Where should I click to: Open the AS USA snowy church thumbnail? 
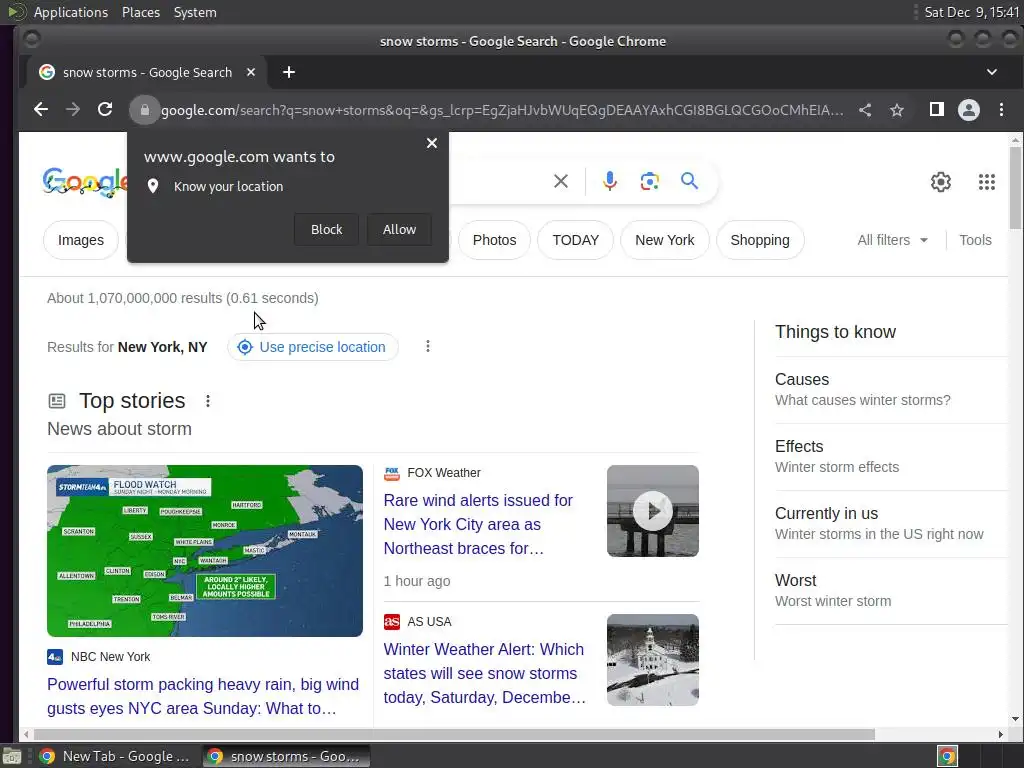point(652,660)
